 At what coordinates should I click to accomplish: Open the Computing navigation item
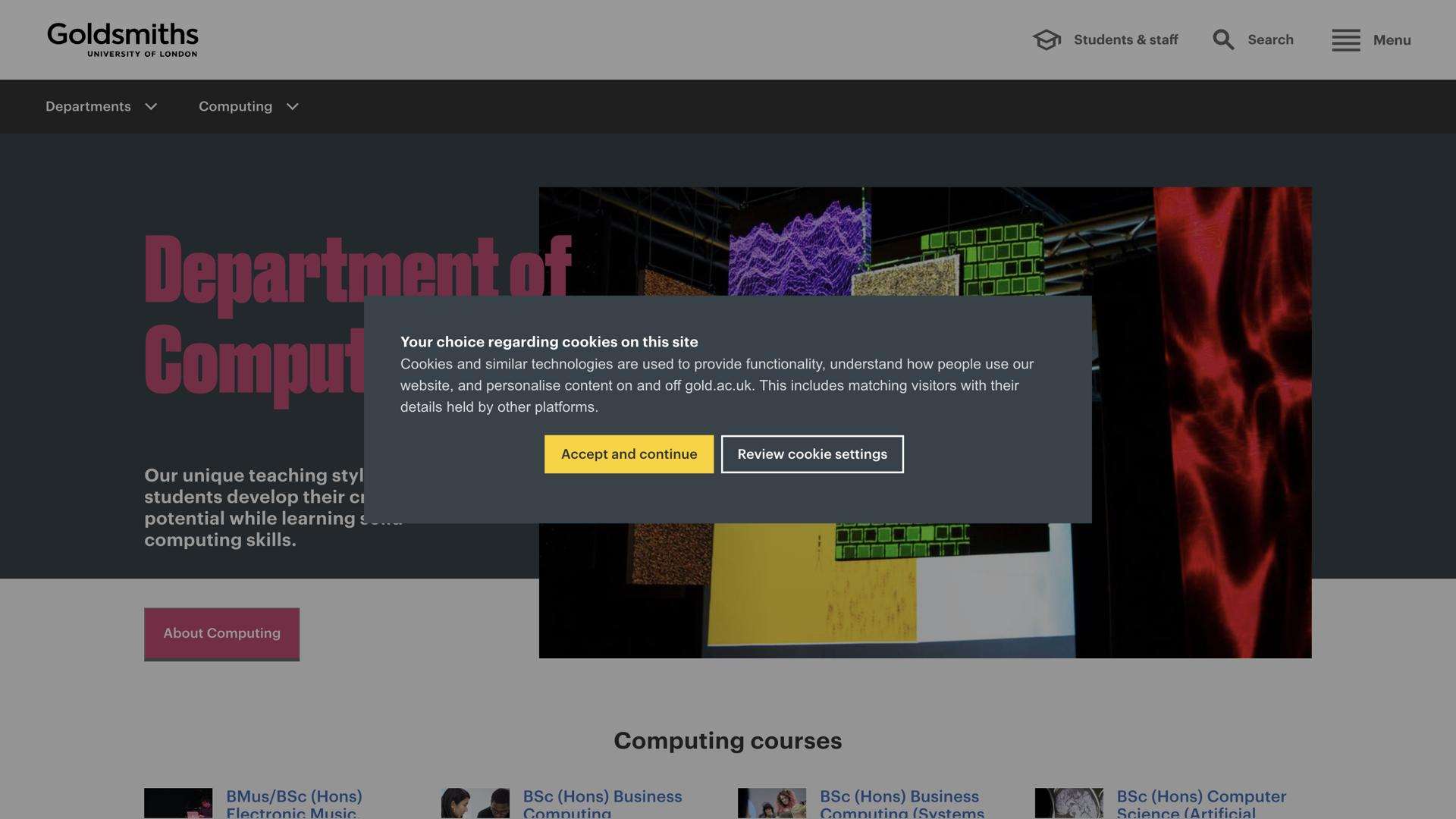pyautogui.click(x=235, y=107)
